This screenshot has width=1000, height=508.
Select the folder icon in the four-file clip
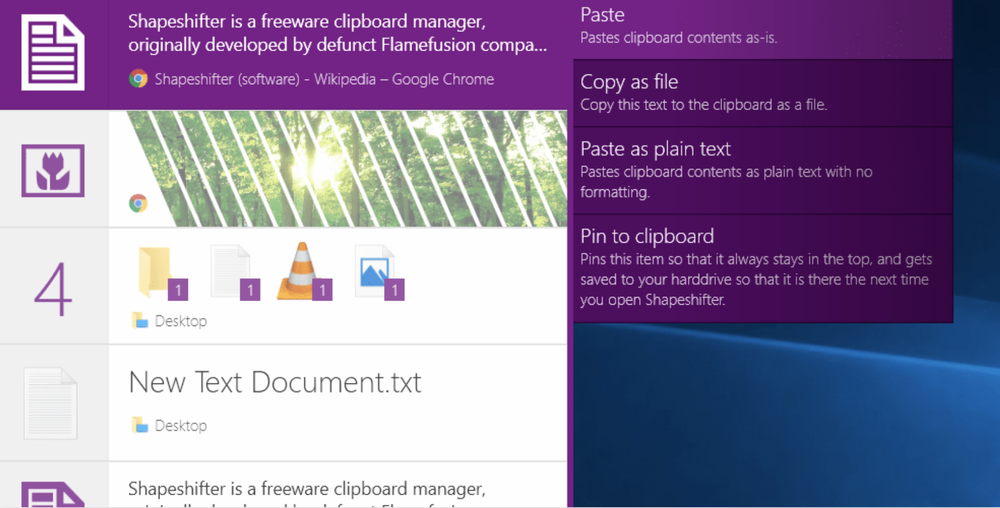point(154,271)
